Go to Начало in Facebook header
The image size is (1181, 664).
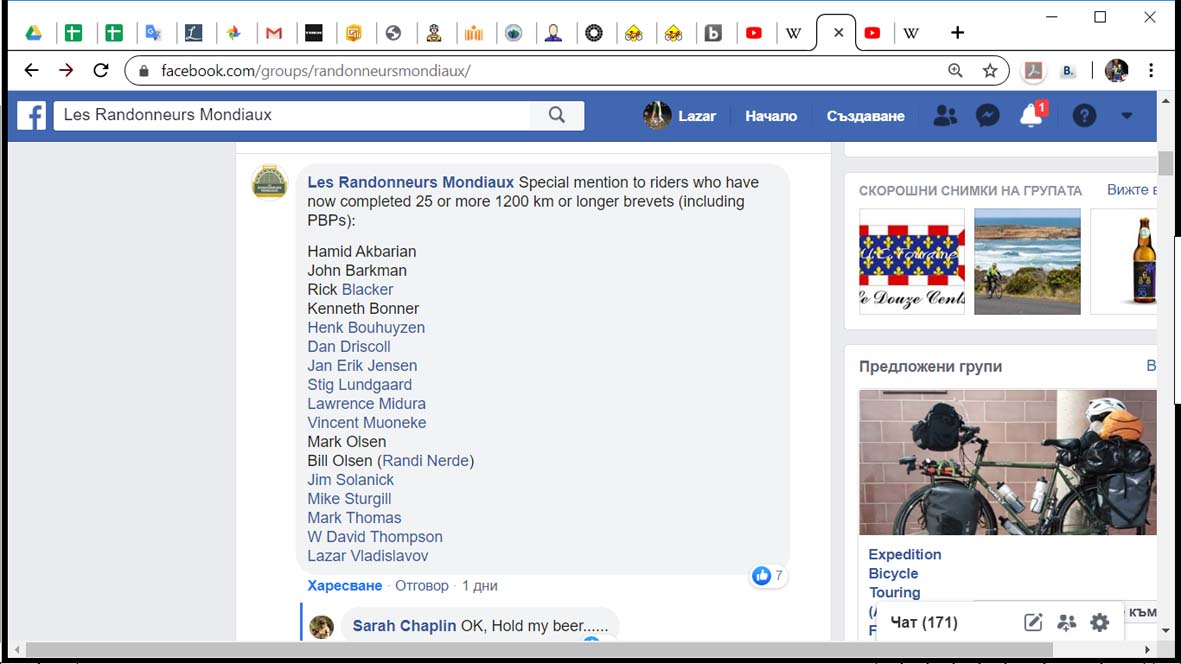coord(771,117)
